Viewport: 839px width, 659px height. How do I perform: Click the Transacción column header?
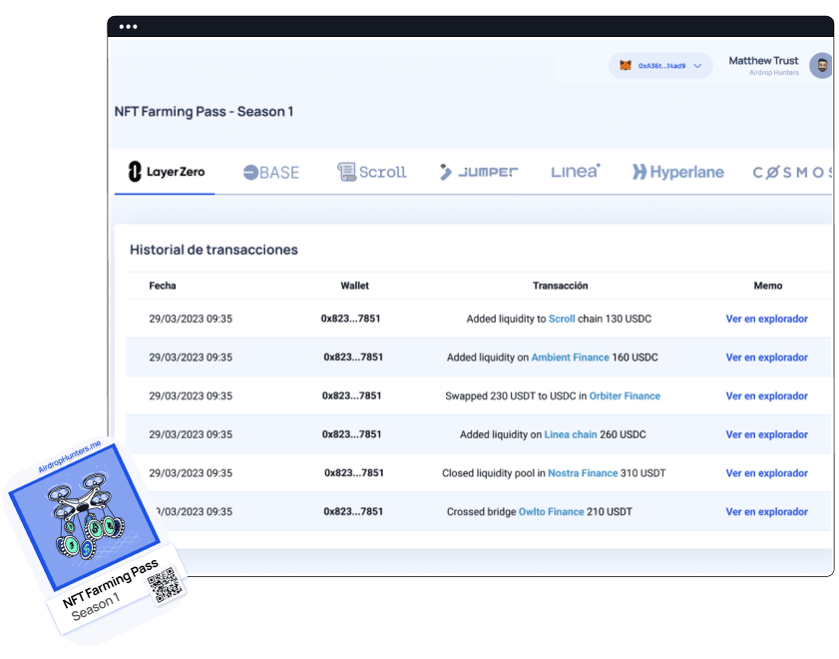[x=560, y=286]
